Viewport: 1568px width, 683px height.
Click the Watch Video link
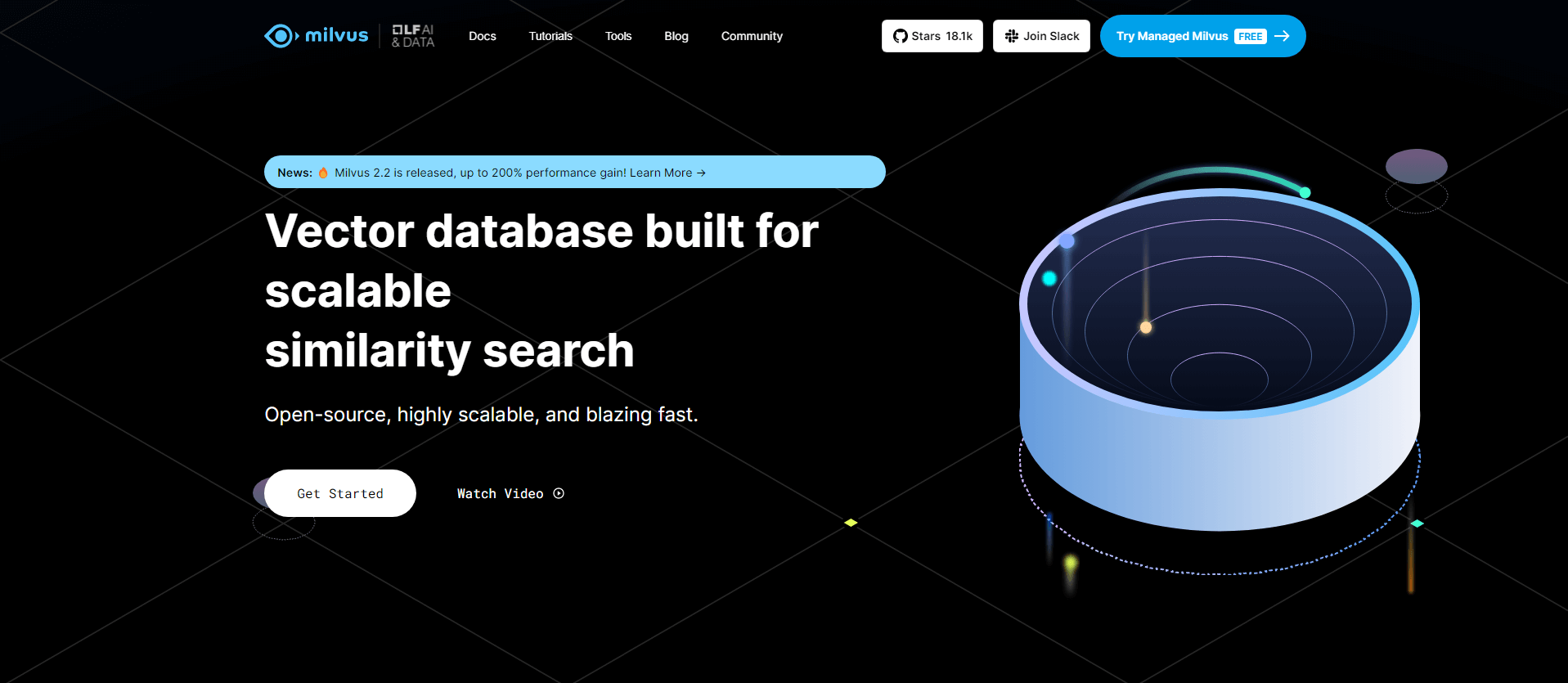coord(510,493)
